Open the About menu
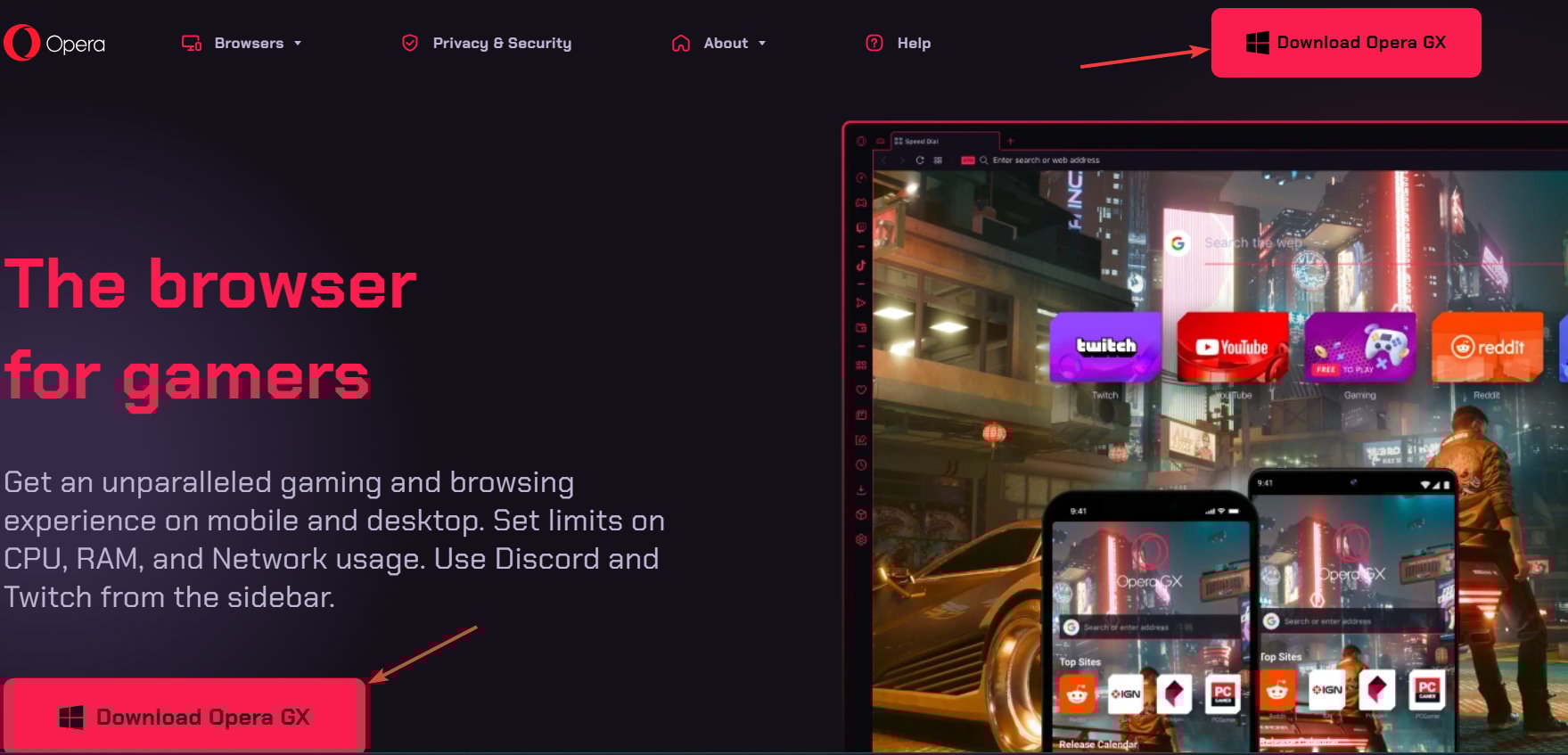The image size is (1568, 755). tap(726, 43)
